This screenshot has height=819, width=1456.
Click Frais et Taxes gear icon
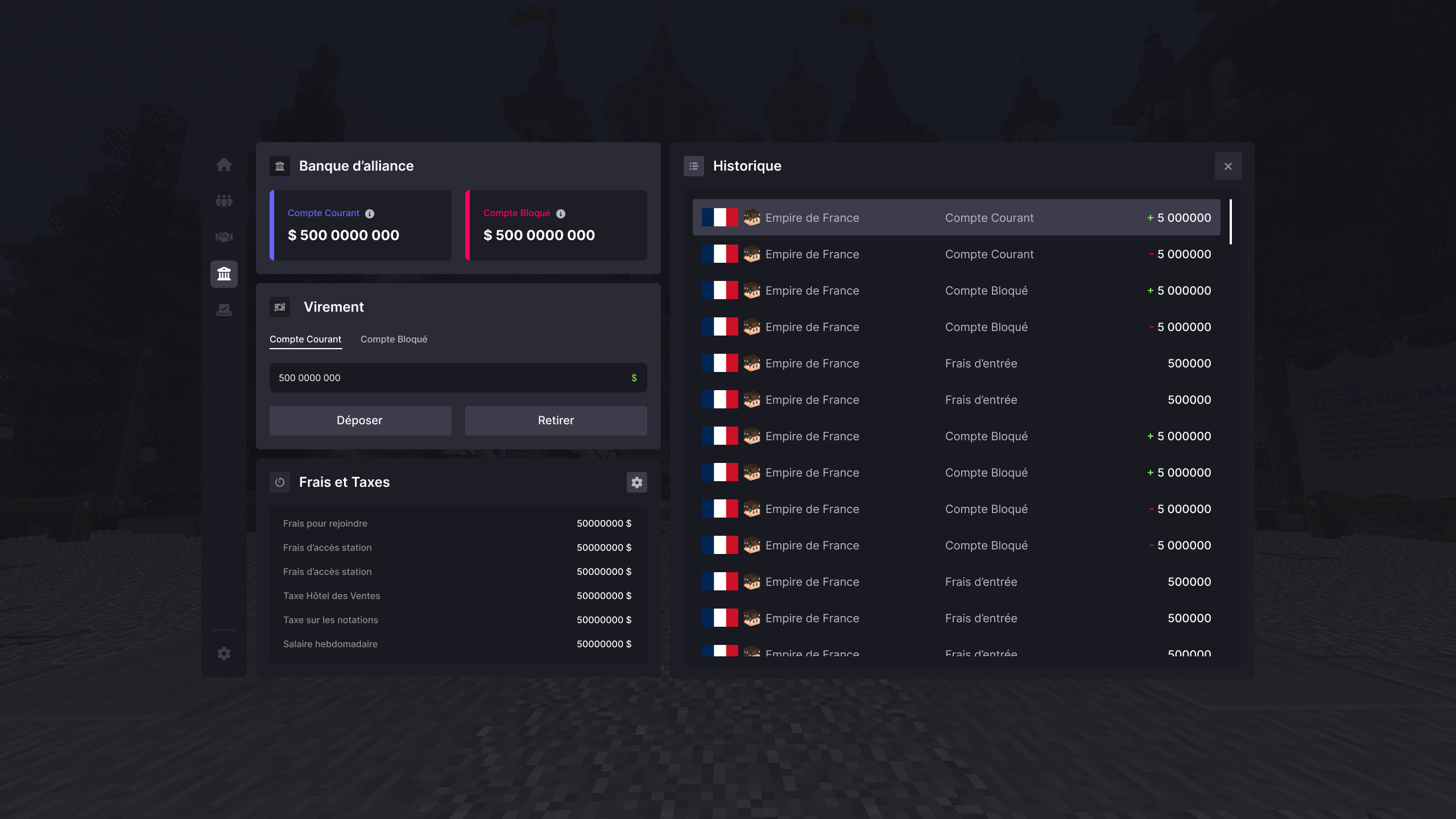[636, 482]
